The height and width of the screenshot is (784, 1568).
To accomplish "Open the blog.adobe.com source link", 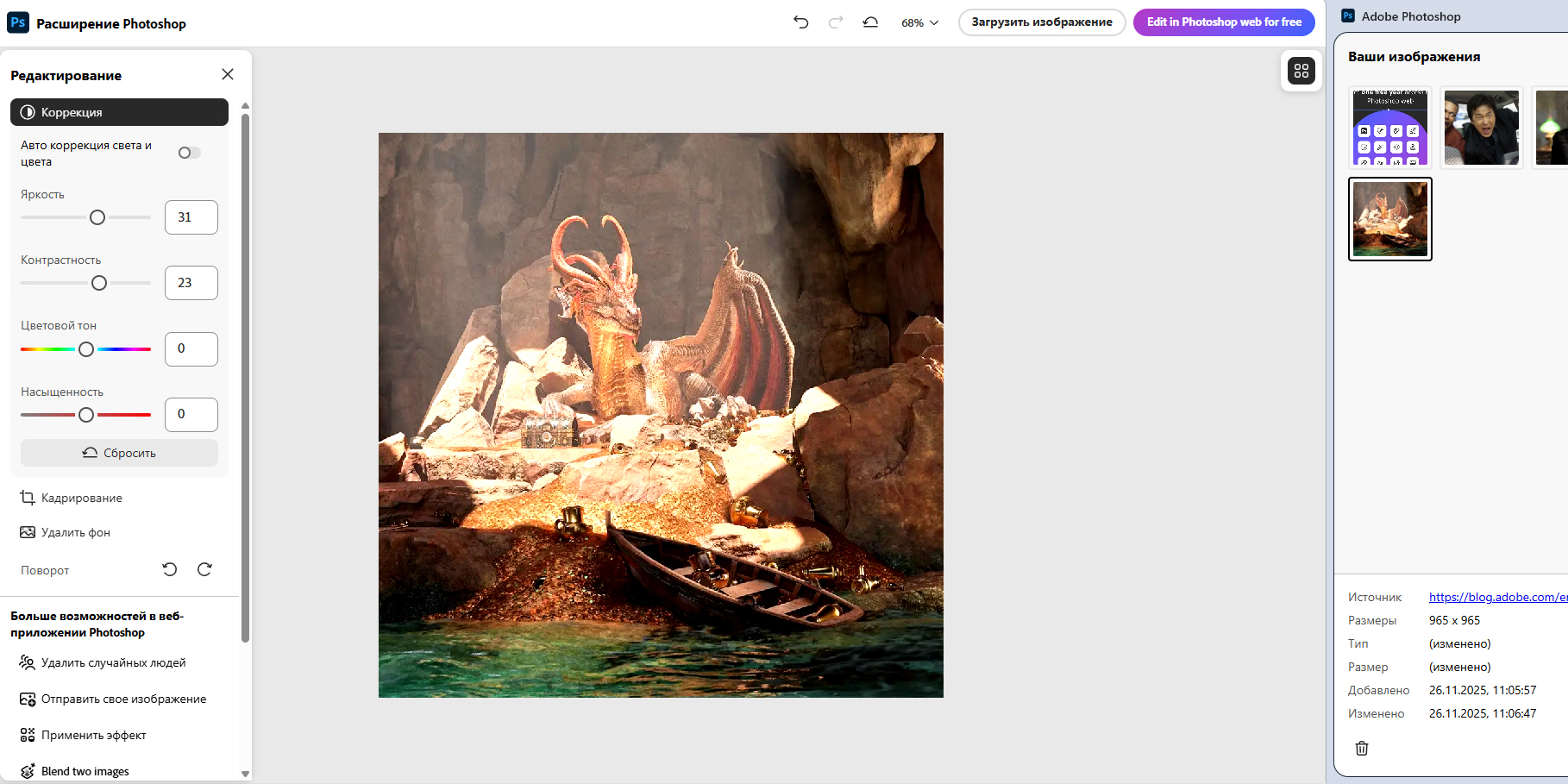I will (x=1497, y=597).
